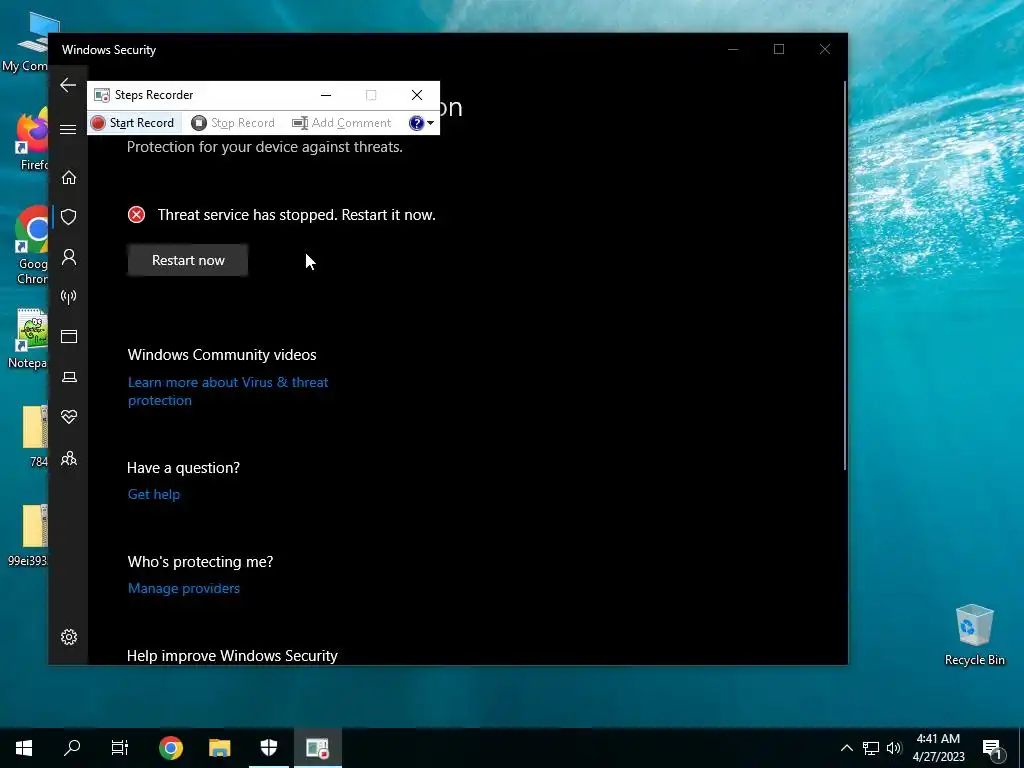Screen dimensions: 1024x768
Task: Open Windows Security settings gear
Action: click(x=69, y=637)
